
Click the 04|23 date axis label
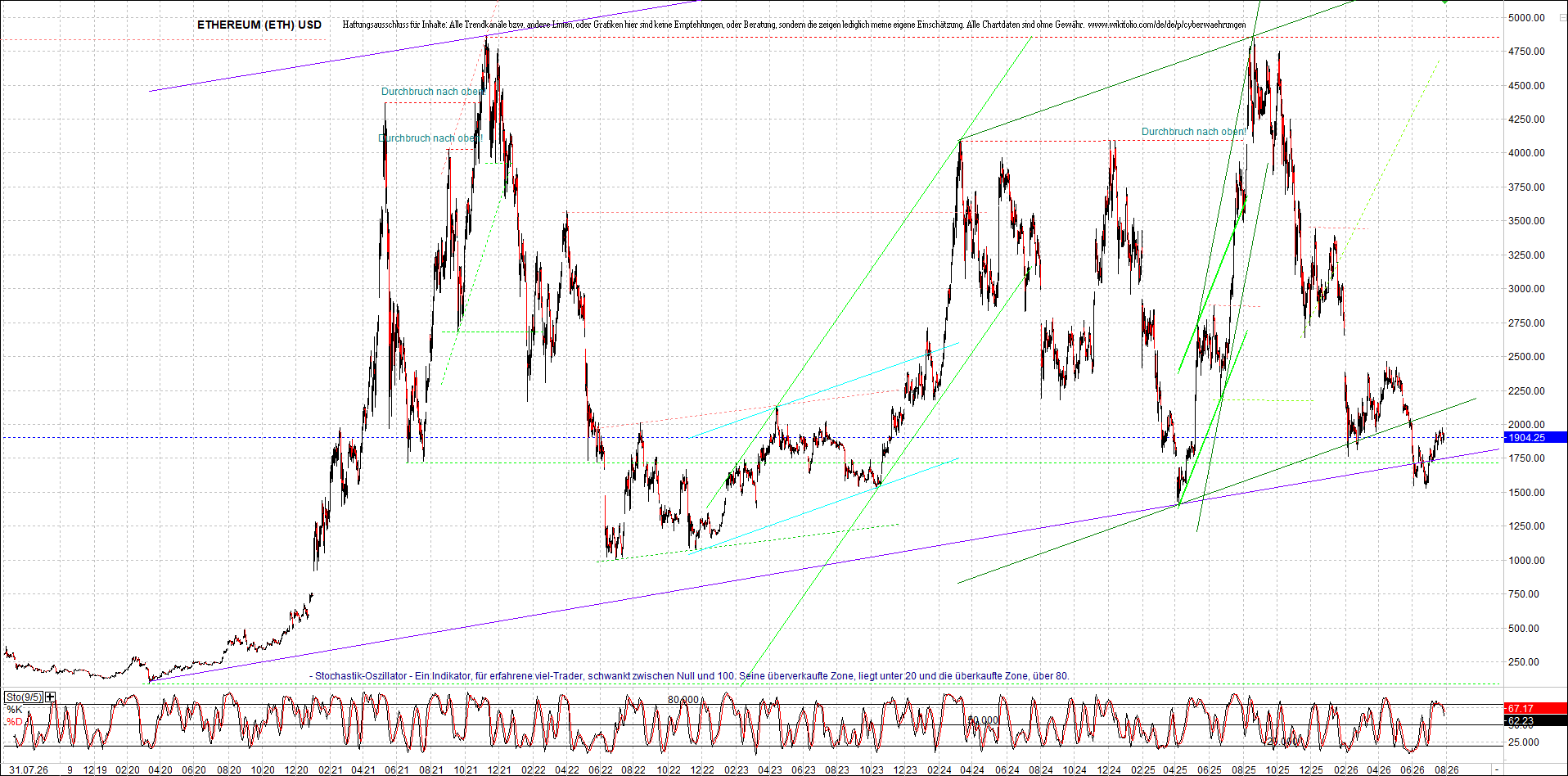point(769,770)
